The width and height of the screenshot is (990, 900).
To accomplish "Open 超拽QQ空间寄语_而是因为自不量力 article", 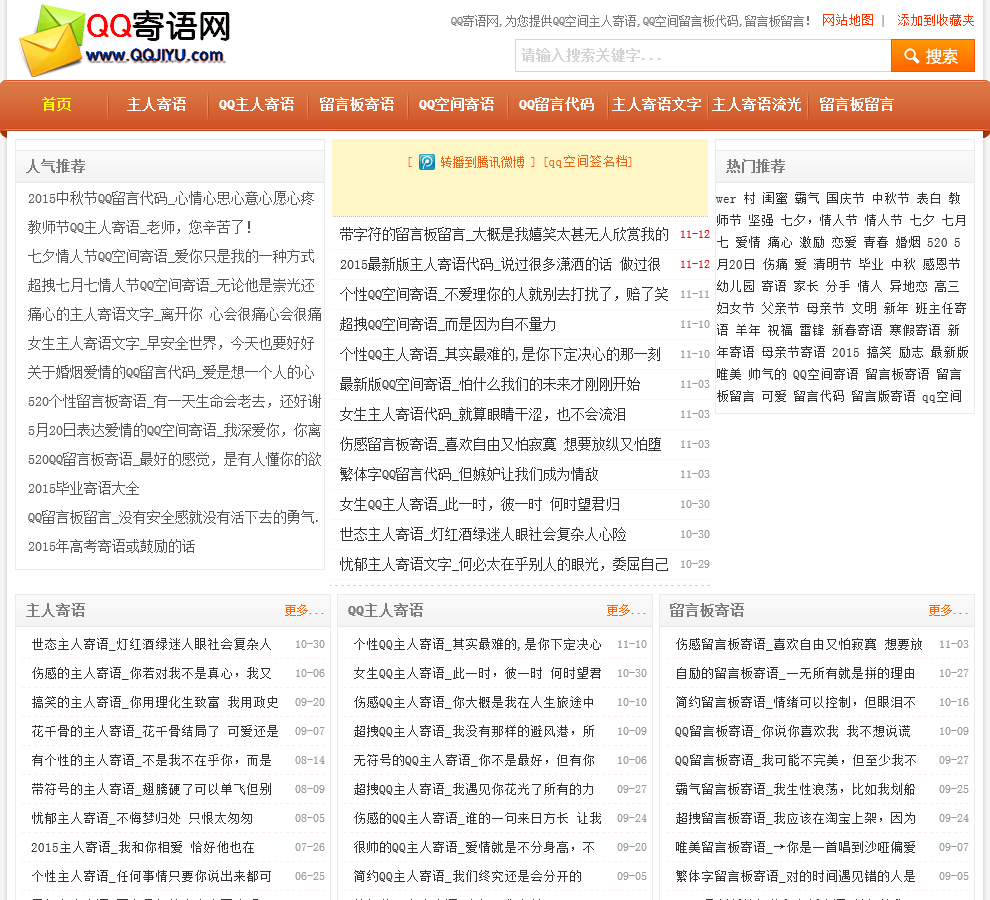I will [x=448, y=324].
